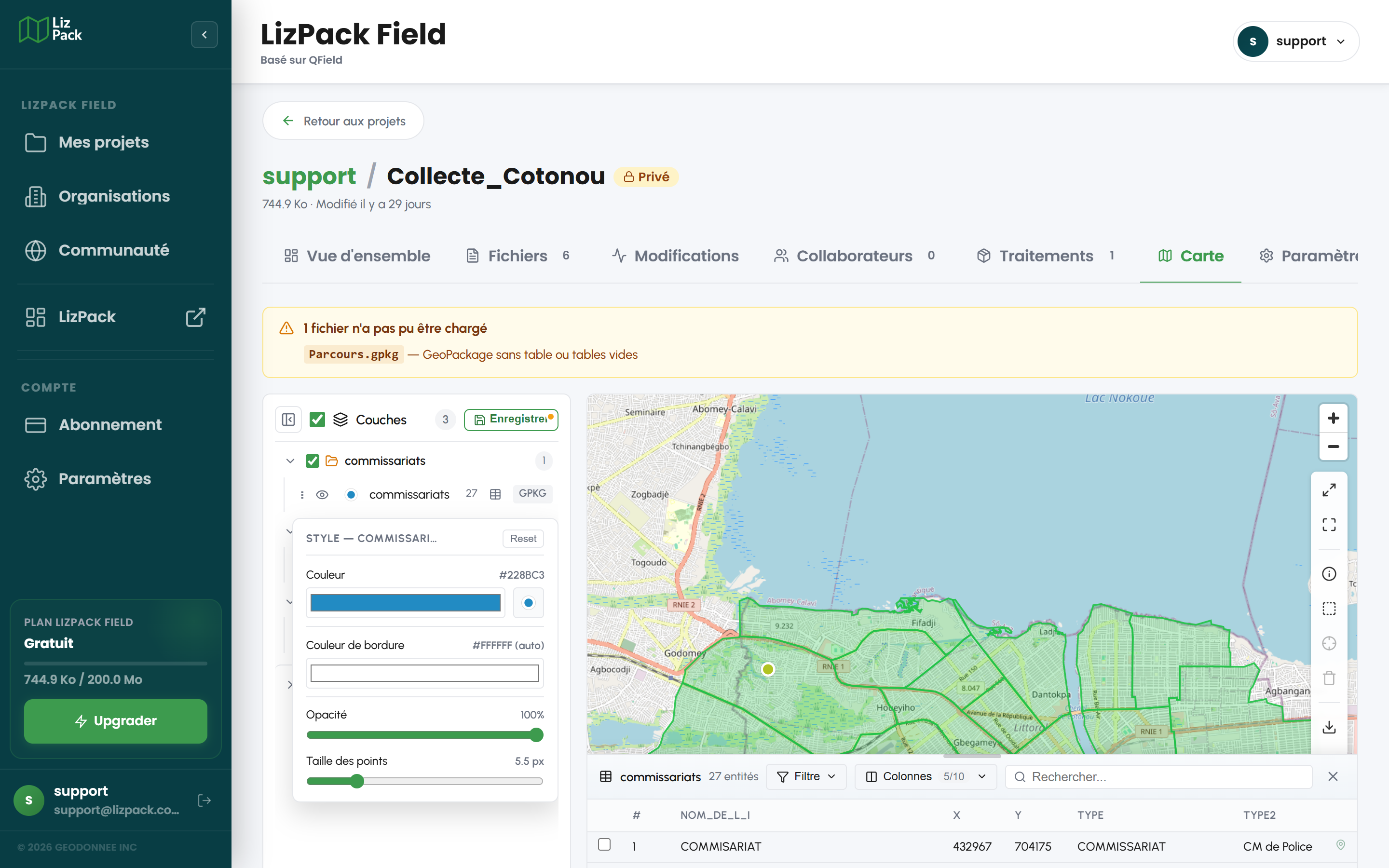Open the commissariats layer drag handle menu
The width and height of the screenshot is (1389, 868).
(302, 495)
